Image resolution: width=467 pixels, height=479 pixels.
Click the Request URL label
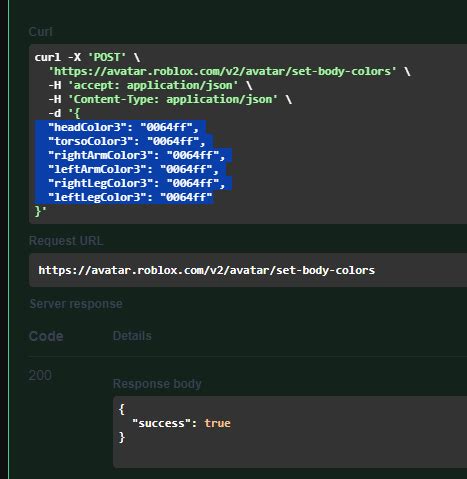coord(66,241)
